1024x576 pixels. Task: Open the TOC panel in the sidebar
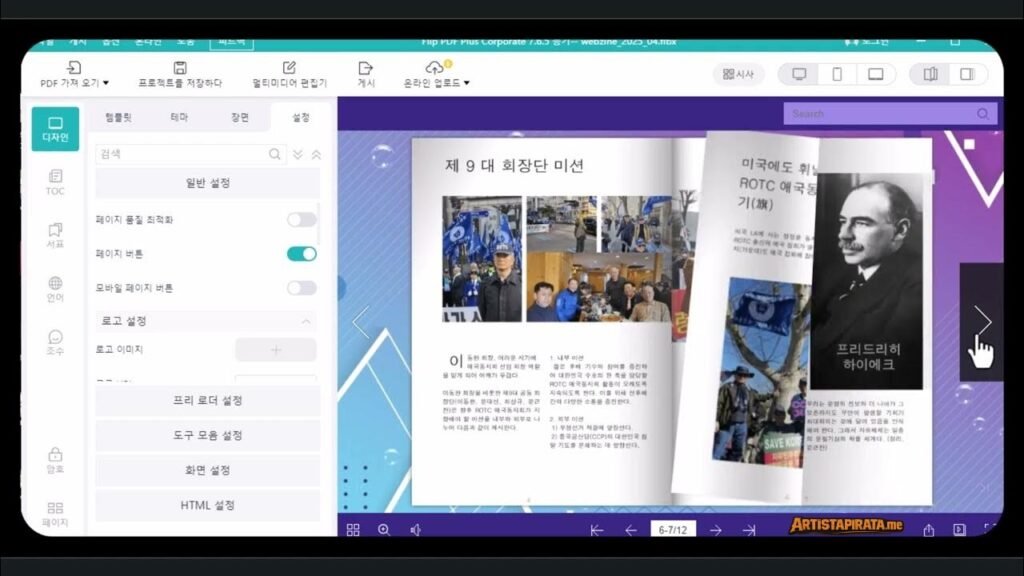[55, 183]
